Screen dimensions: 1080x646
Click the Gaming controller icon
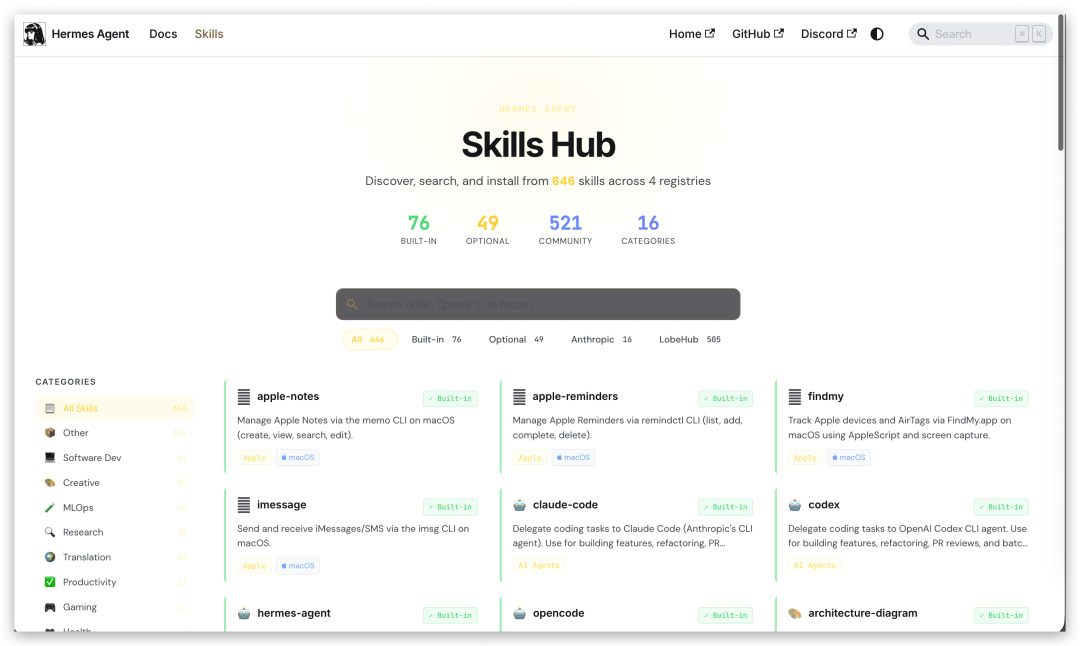[50, 607]
